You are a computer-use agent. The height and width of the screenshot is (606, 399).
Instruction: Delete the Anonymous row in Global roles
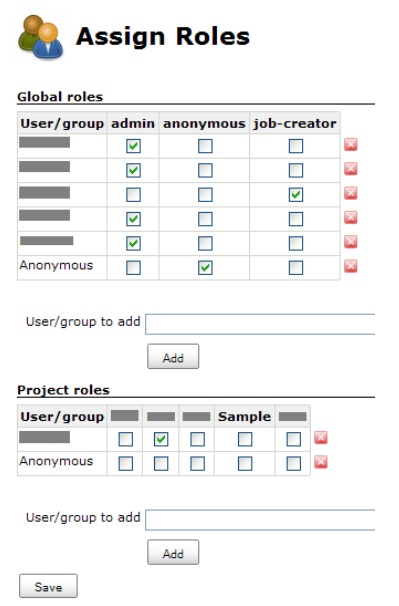click(350, 266)
